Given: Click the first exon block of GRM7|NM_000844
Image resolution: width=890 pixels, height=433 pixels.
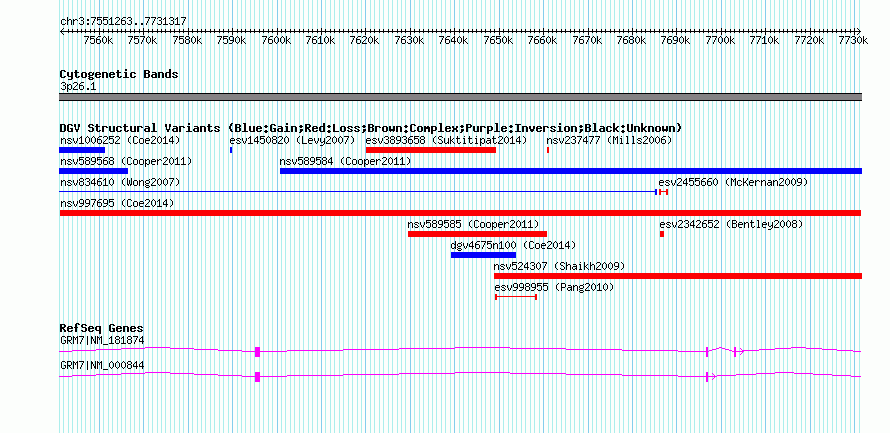Looking at the screenshot, I should 257,376.
